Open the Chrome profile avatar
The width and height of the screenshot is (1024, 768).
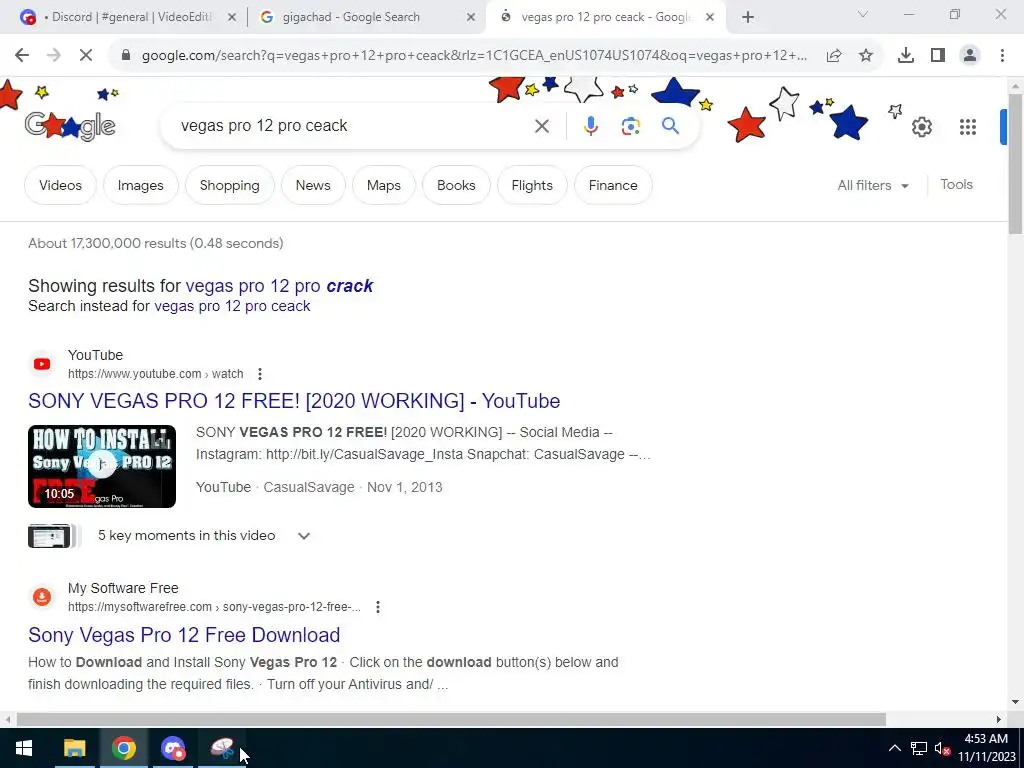(970, 56)
